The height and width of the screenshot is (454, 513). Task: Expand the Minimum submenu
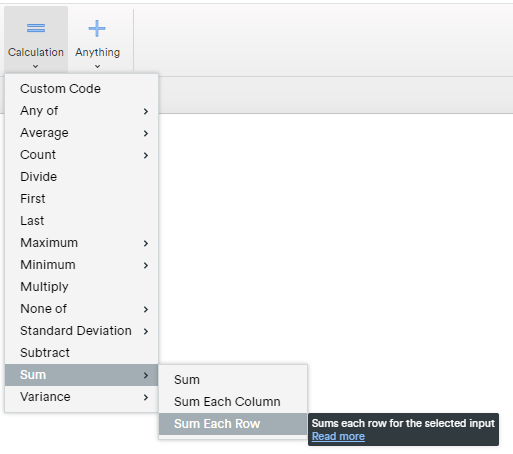click(x=81, y=265)
